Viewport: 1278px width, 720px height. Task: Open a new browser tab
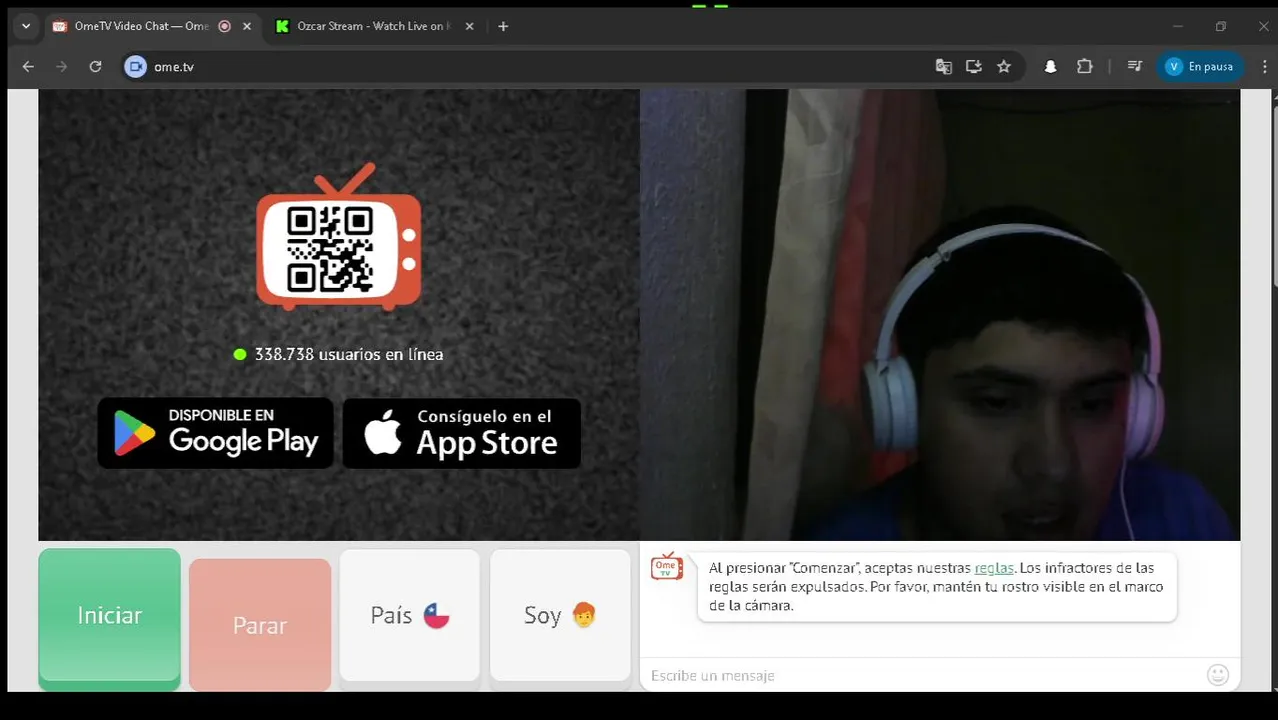pyautogui.click(x=503, y=26)
